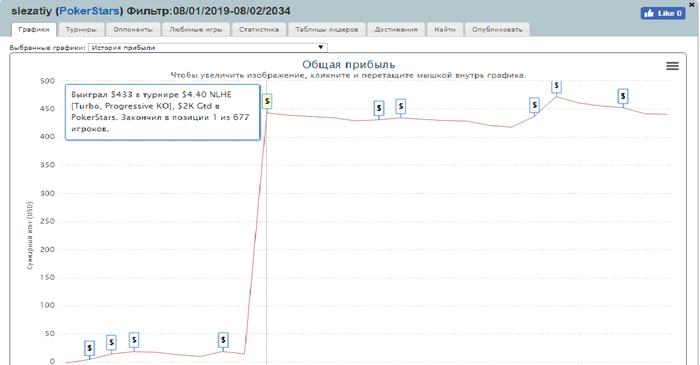This screenshot has width=700, height=365.
Task: Go to the Статистика tab
Action: (259, 29)
